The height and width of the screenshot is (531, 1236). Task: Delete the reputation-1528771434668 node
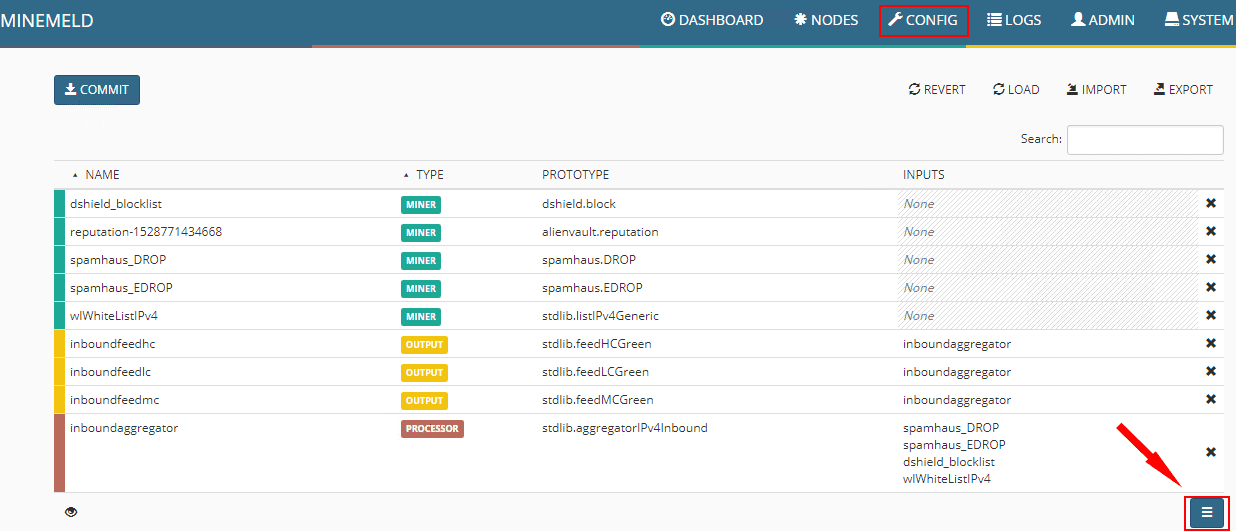point(1211,232)
